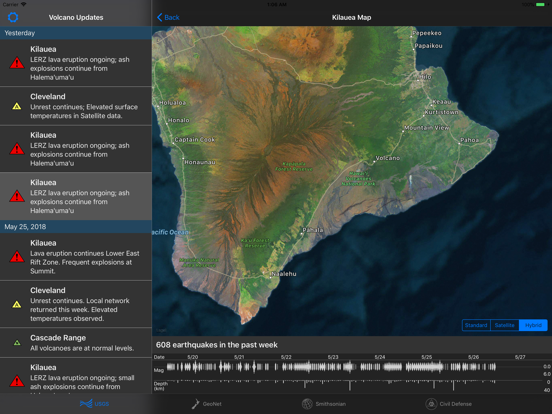This screenshot has height=414, width=552.
Task: Click the 5/25 date on earthquake timeline
Action: pos(426,357)
